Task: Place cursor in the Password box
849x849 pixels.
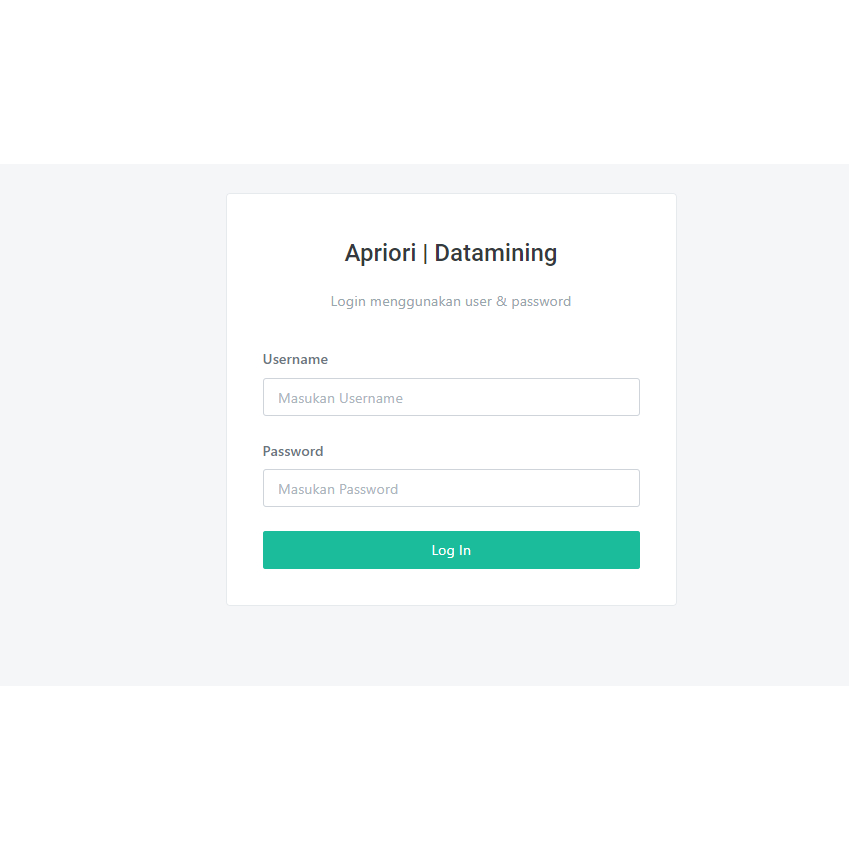Action: coord(451,488)
